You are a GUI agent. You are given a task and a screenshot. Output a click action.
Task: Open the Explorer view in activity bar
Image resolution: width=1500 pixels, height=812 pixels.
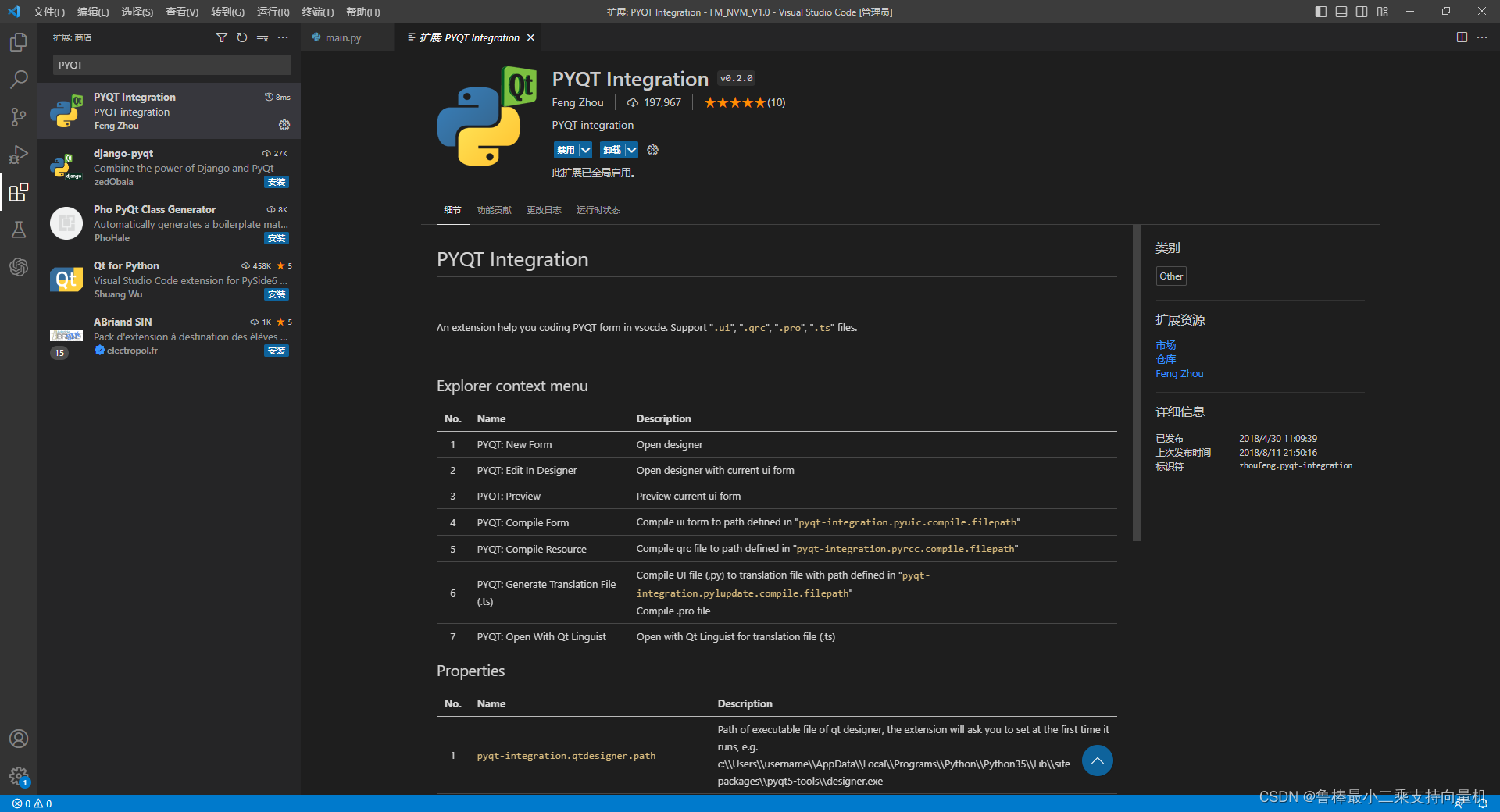point(19,42)
